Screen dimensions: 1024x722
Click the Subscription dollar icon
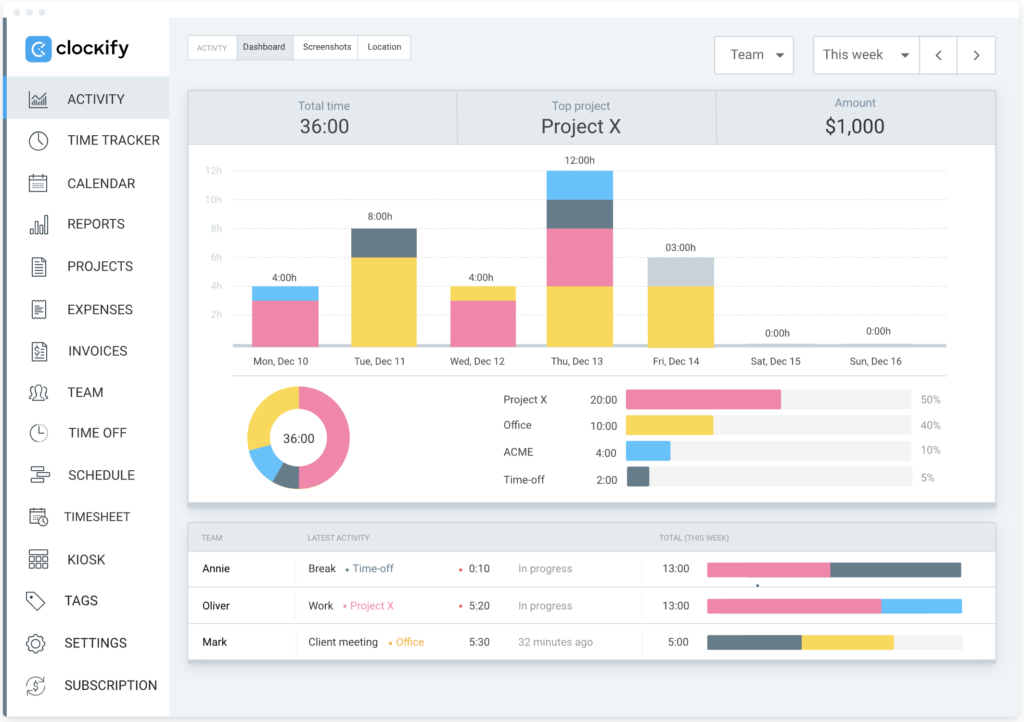(x=35, y=685)
